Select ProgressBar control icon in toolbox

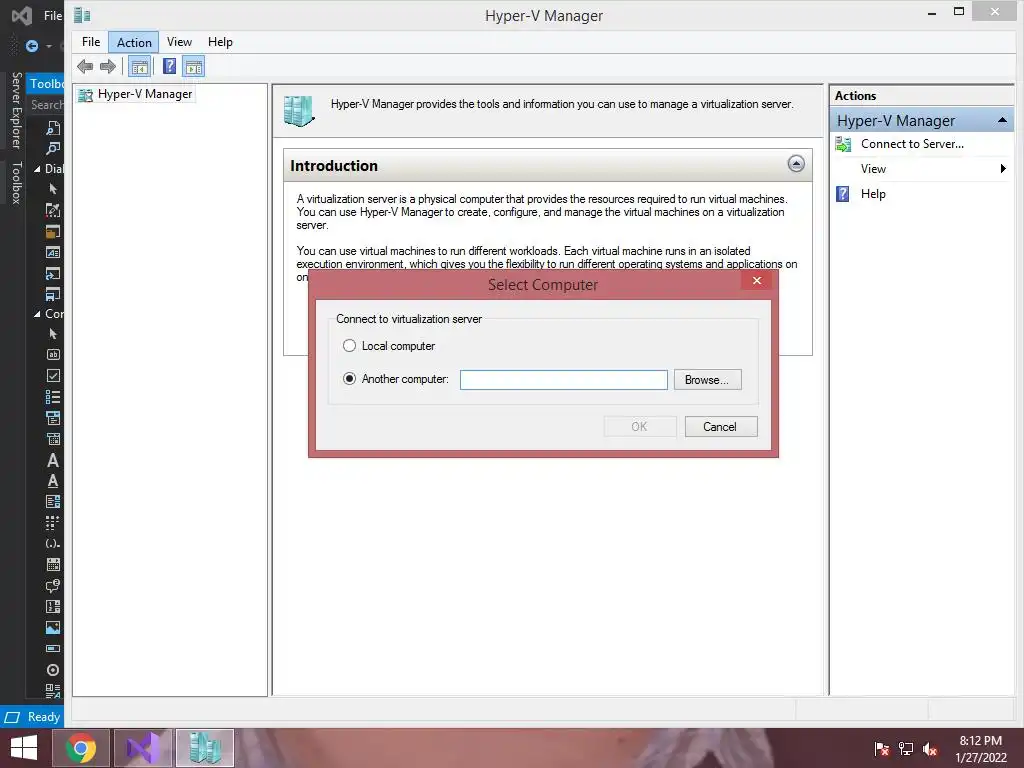(53, 648)
